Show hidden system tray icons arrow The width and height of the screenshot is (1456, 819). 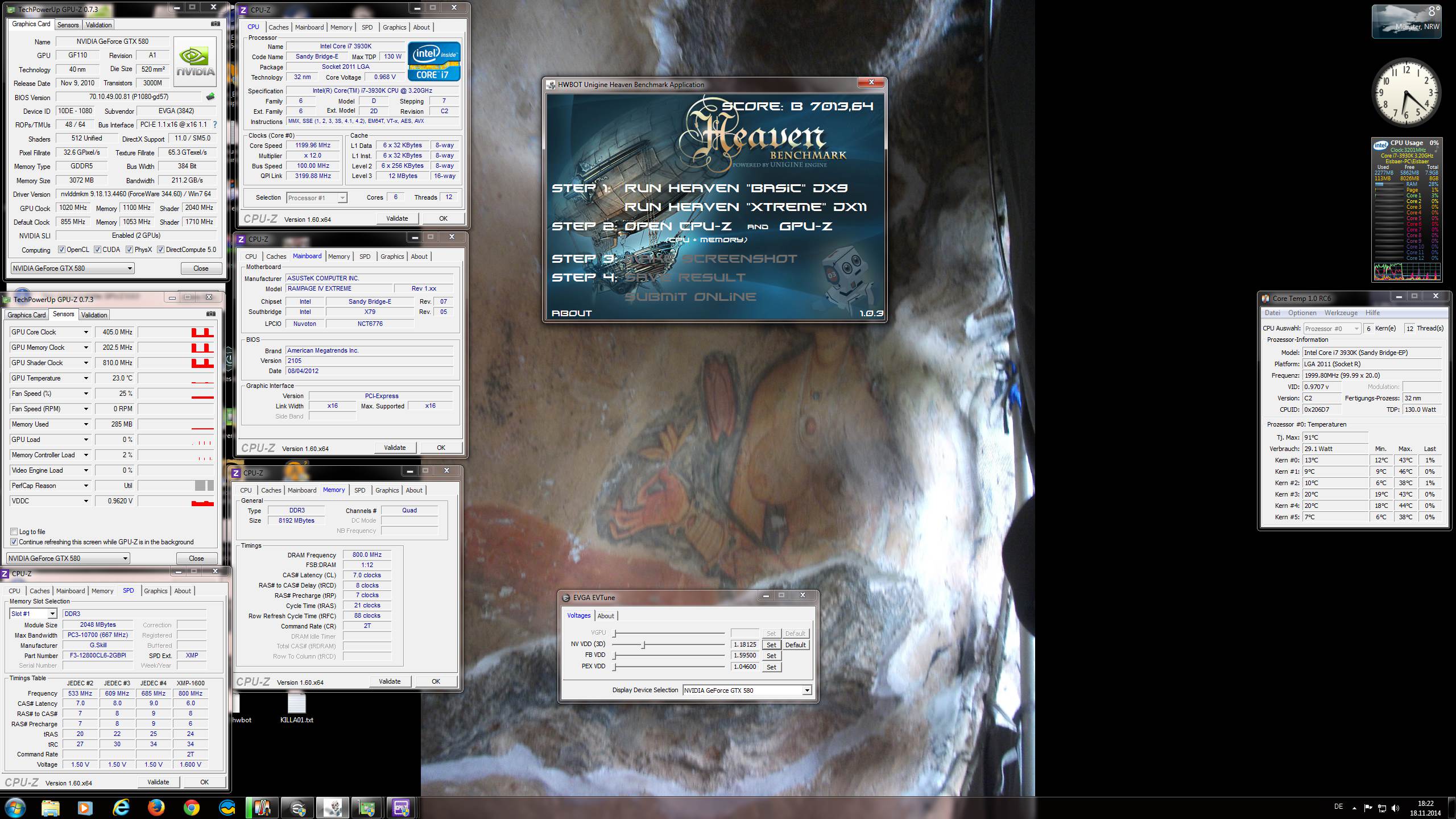(x=1355, y=808)
